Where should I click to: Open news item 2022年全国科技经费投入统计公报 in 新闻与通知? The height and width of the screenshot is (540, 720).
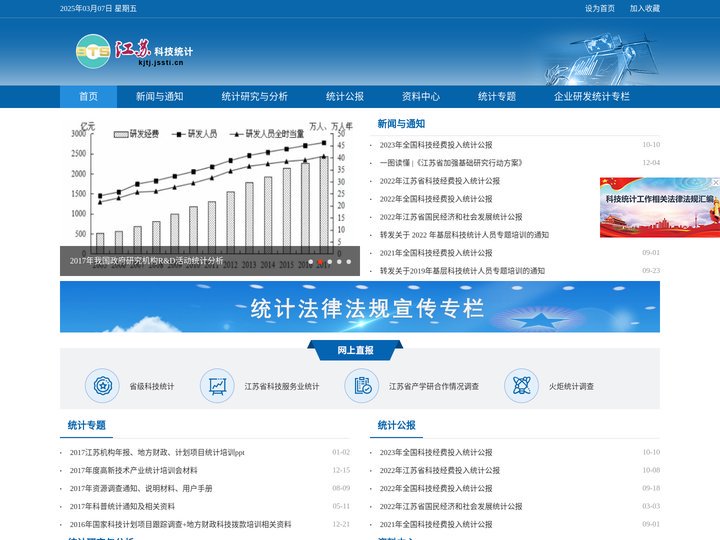436,199
